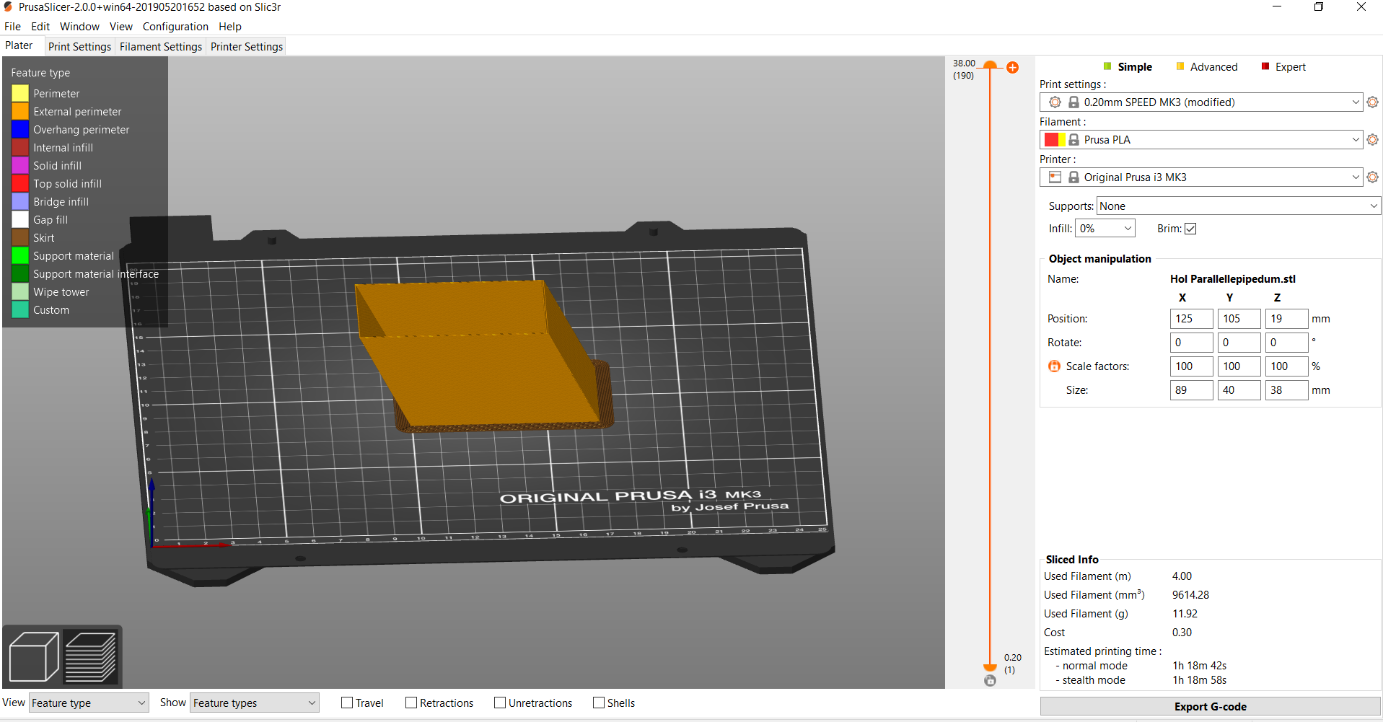The width and height of the screenshot is (1383, 722).
Task: Click the lower handle of the layer slider
Action: click(x=990, y=666)
